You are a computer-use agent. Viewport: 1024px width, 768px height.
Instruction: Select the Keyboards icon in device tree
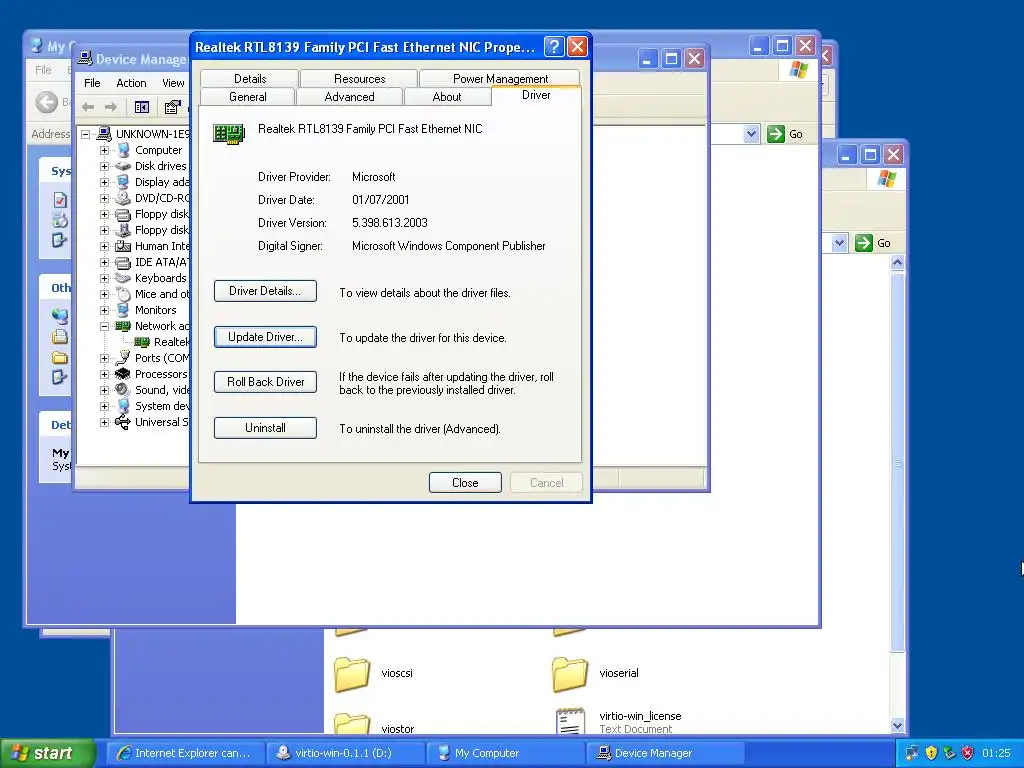123,278
